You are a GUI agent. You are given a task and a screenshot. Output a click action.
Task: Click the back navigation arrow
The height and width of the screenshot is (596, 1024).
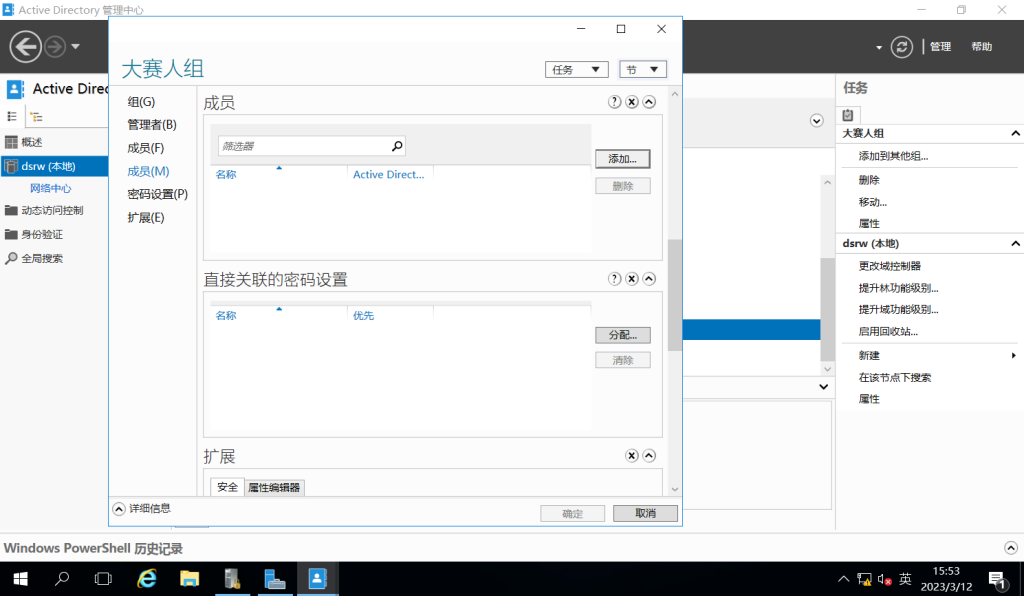coord(25,46)
